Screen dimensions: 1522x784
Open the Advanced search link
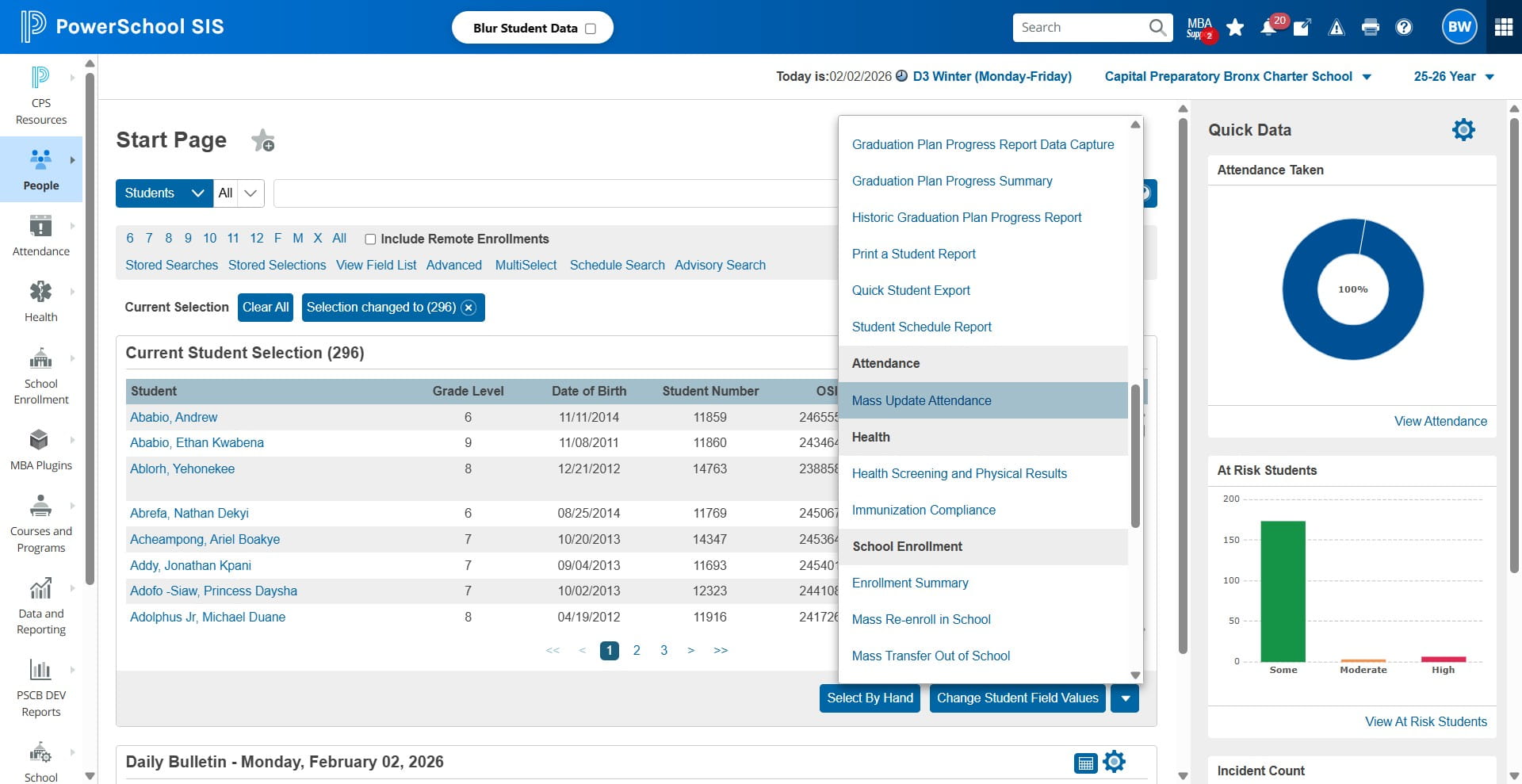pos(453,266)
